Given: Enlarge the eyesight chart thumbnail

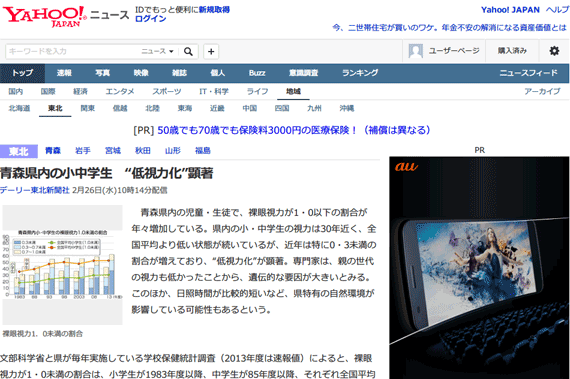Looking at the screenshot, I should click(x=63, y=265).
